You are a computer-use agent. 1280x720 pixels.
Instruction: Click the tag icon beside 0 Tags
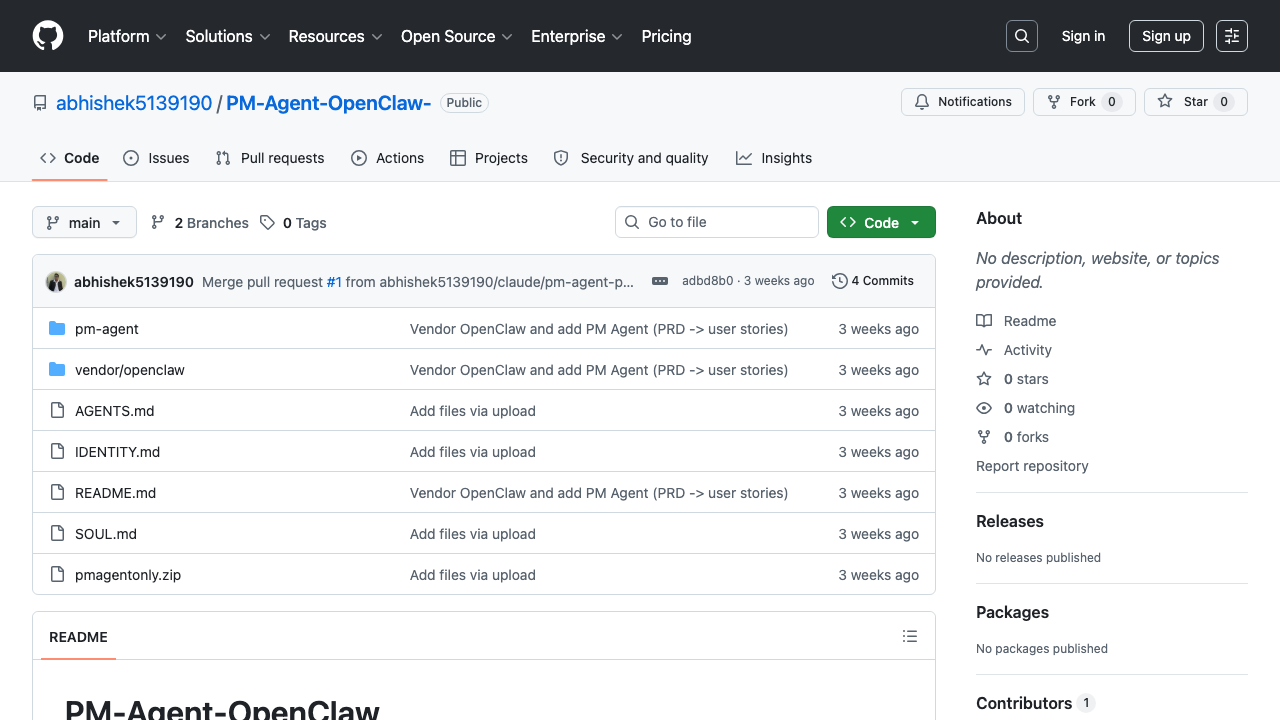(x=267, y=223)
